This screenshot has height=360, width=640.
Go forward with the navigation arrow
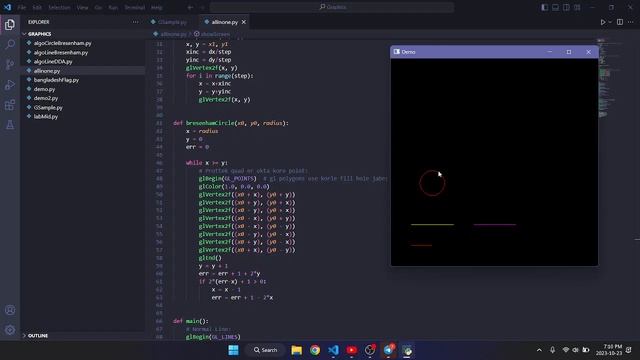[x=202, y=7]
